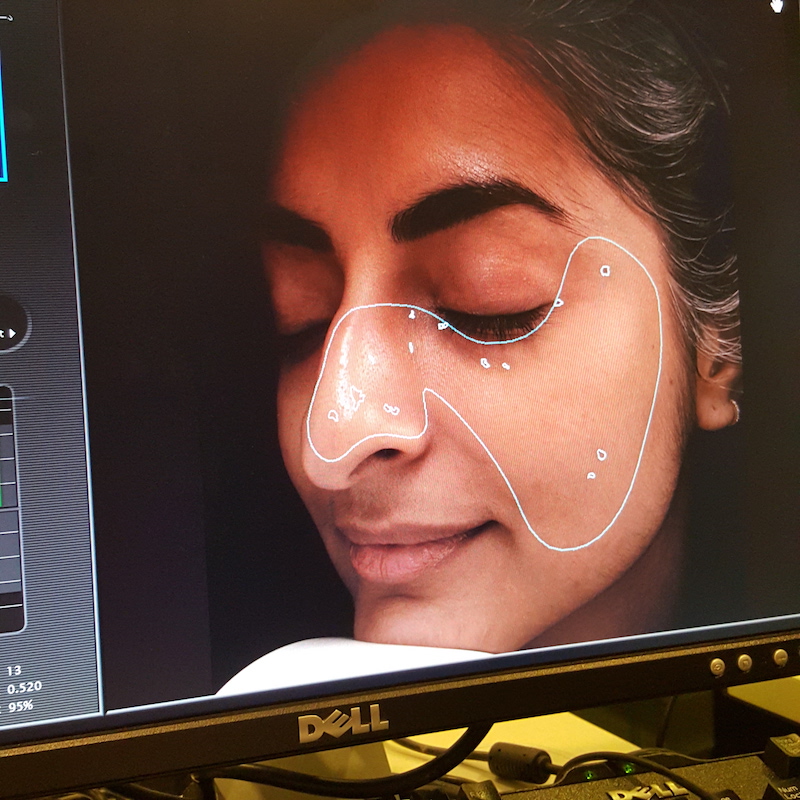Click the spot marker near inner eye corner
This screenshot has width=800, height=800.
(x=442, y=325)
